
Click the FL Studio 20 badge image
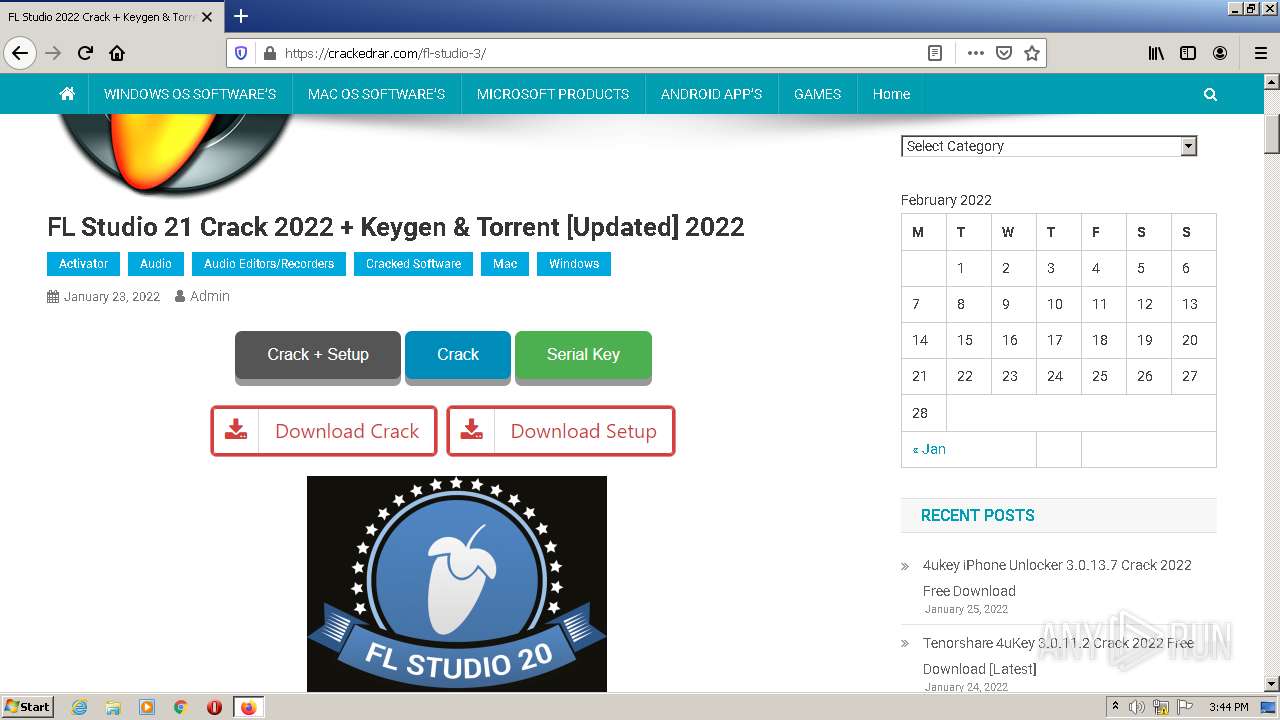(457, 584)
